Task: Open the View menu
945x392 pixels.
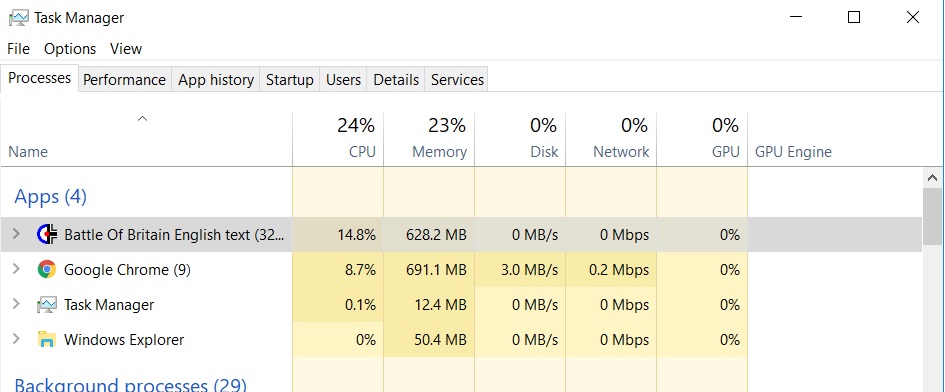Action: (126, 49)
